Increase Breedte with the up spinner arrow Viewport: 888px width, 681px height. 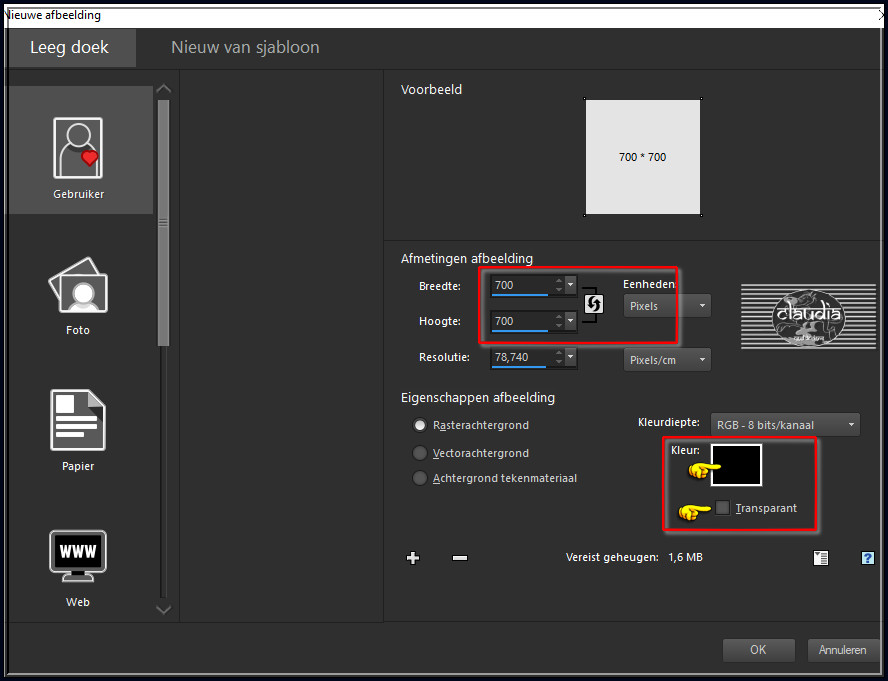coord(559,280)
